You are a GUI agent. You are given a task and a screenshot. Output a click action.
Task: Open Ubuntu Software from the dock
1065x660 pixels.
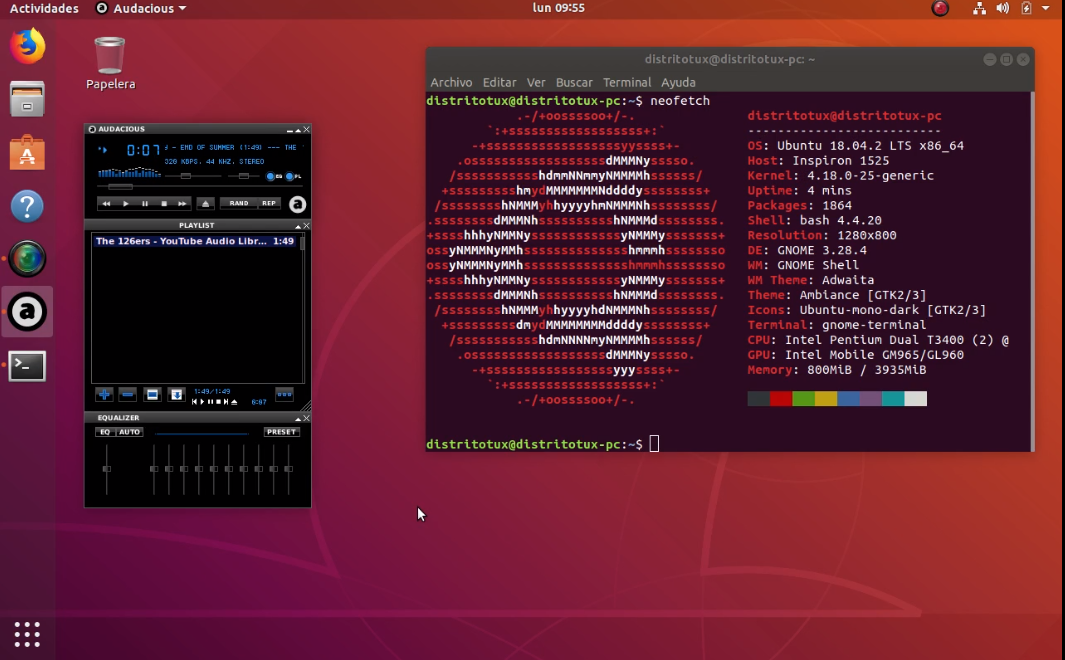point(27,153)
